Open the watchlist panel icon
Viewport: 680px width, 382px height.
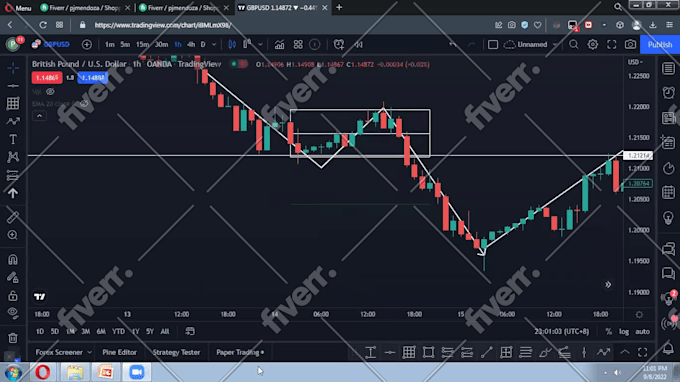point(668,69)
